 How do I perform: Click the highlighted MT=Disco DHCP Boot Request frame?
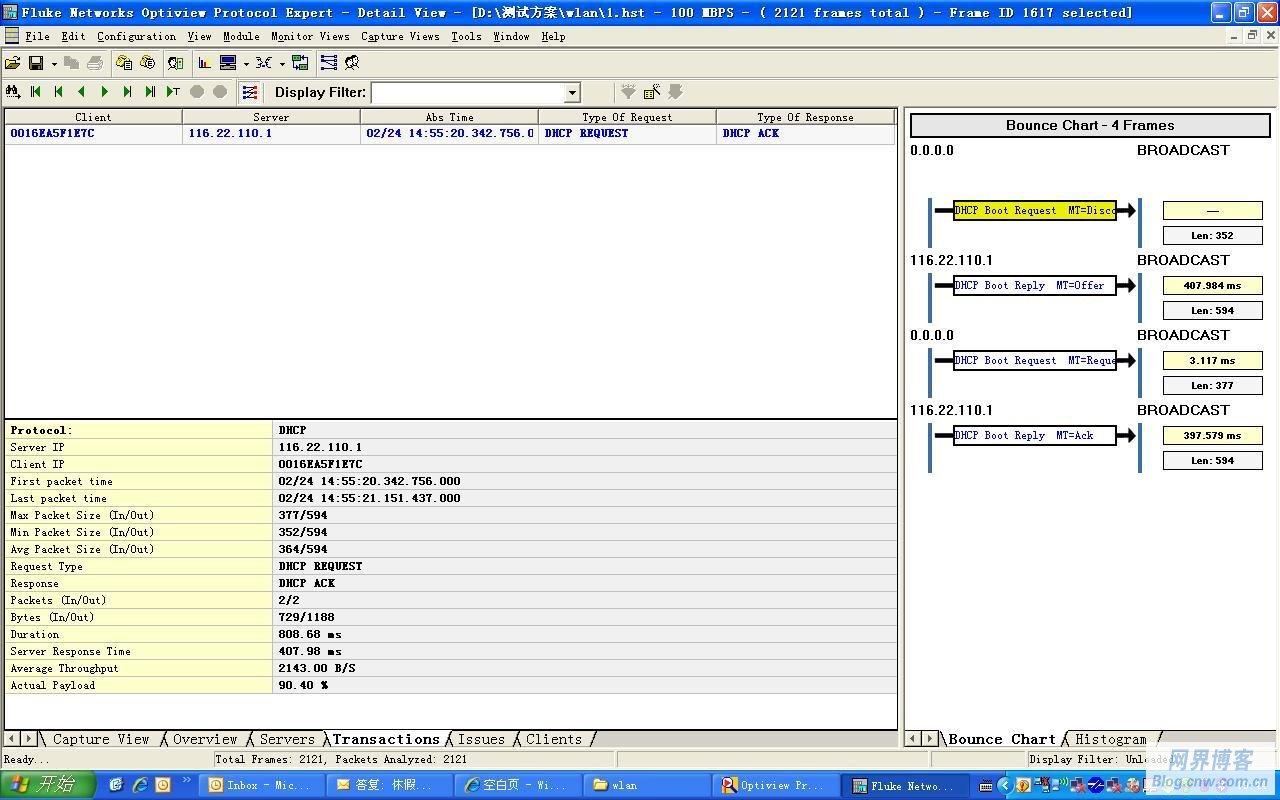(x=1034, y=210)
